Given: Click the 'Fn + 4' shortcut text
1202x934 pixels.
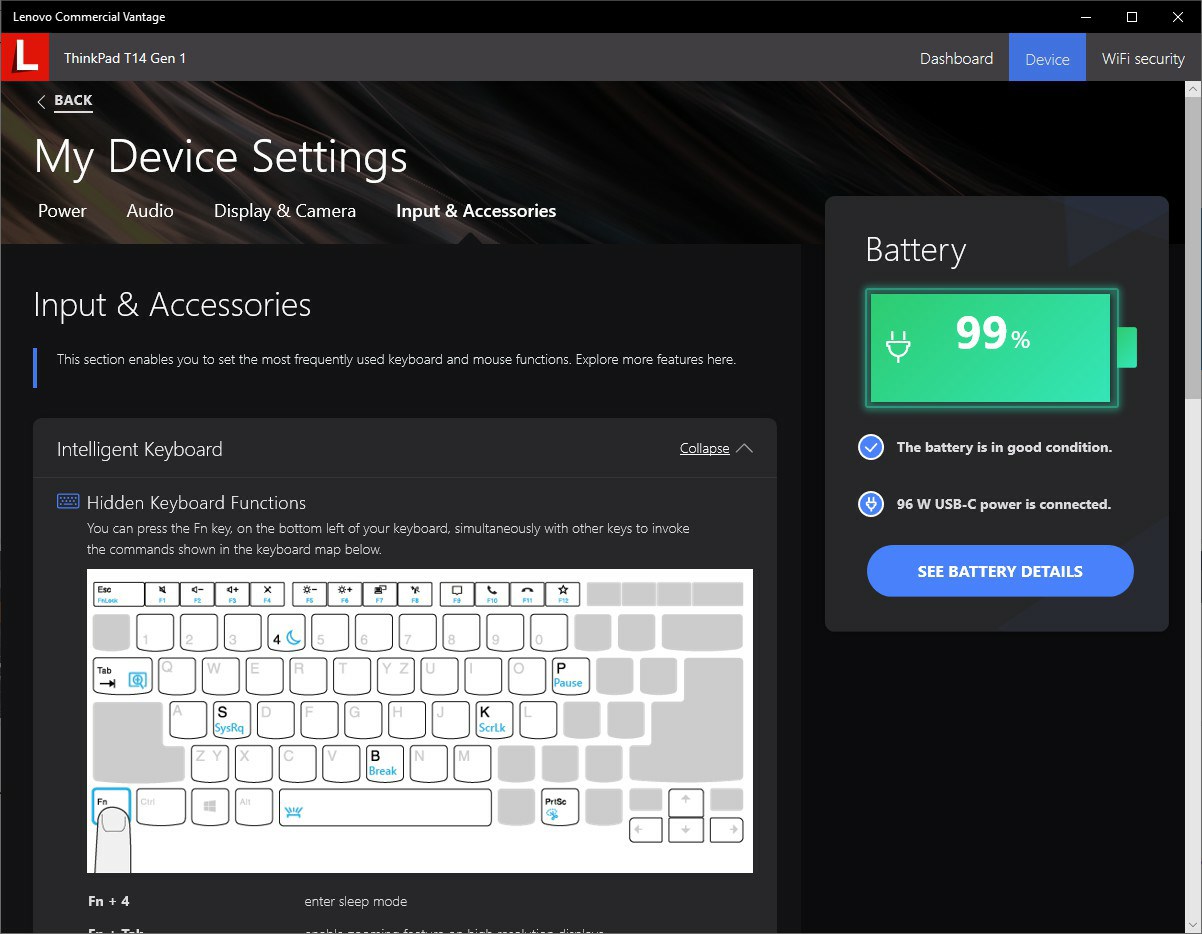Looking at the screenshot, I should tap(109, 901).
